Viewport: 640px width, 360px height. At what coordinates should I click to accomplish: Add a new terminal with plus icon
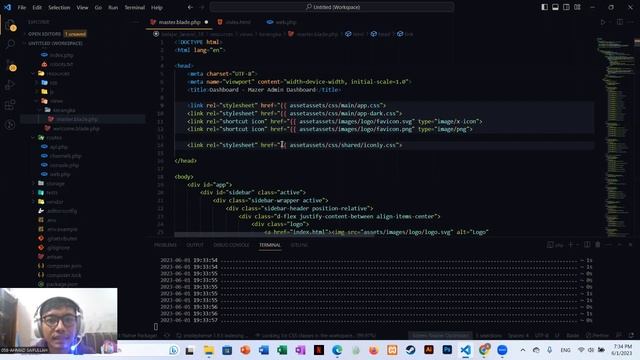tap(571, 244)
